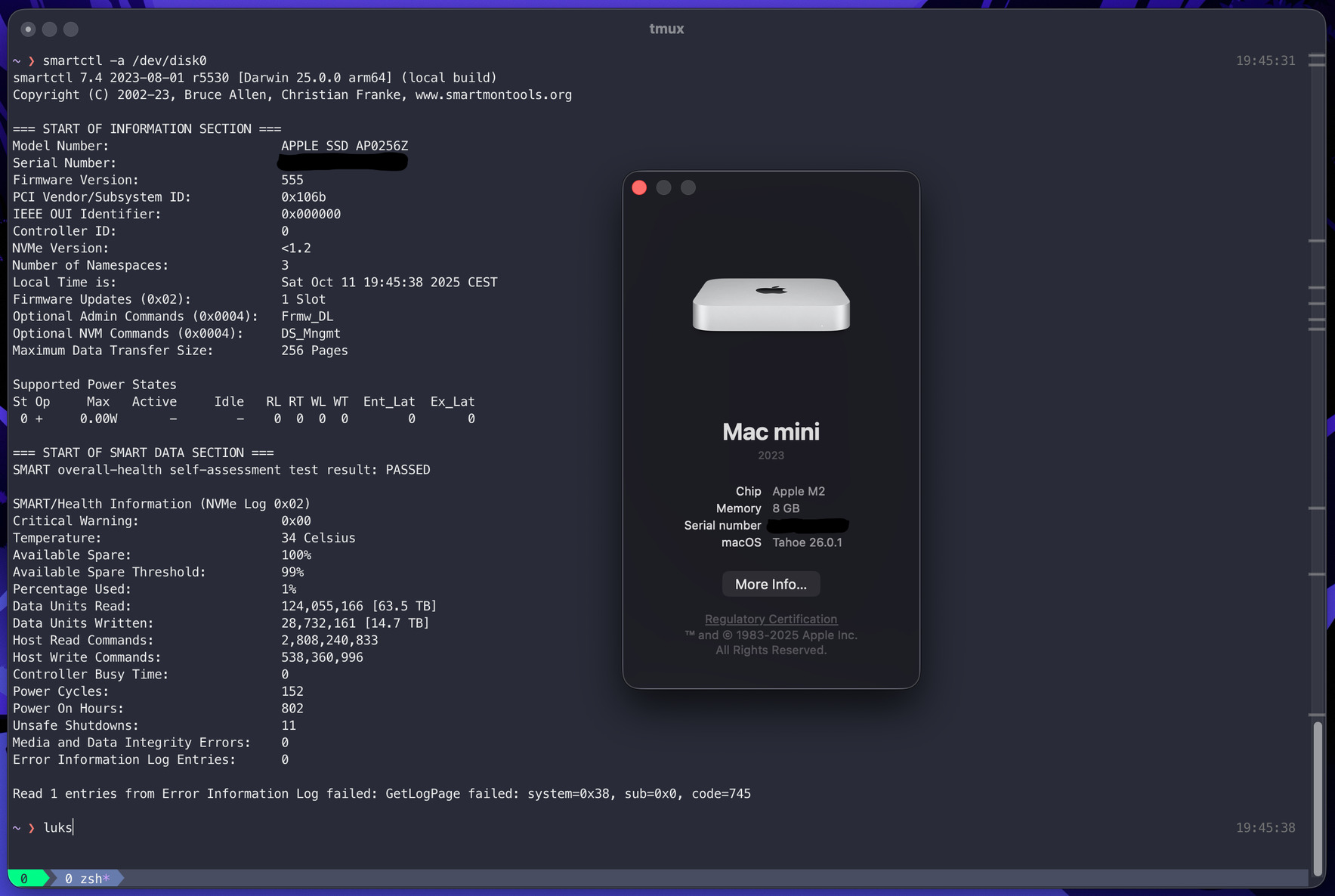Image resolution: width=1335 pixels, height=896 pixels.
Task: Click the Available Spare value '100%'
Action: [296, 555]
